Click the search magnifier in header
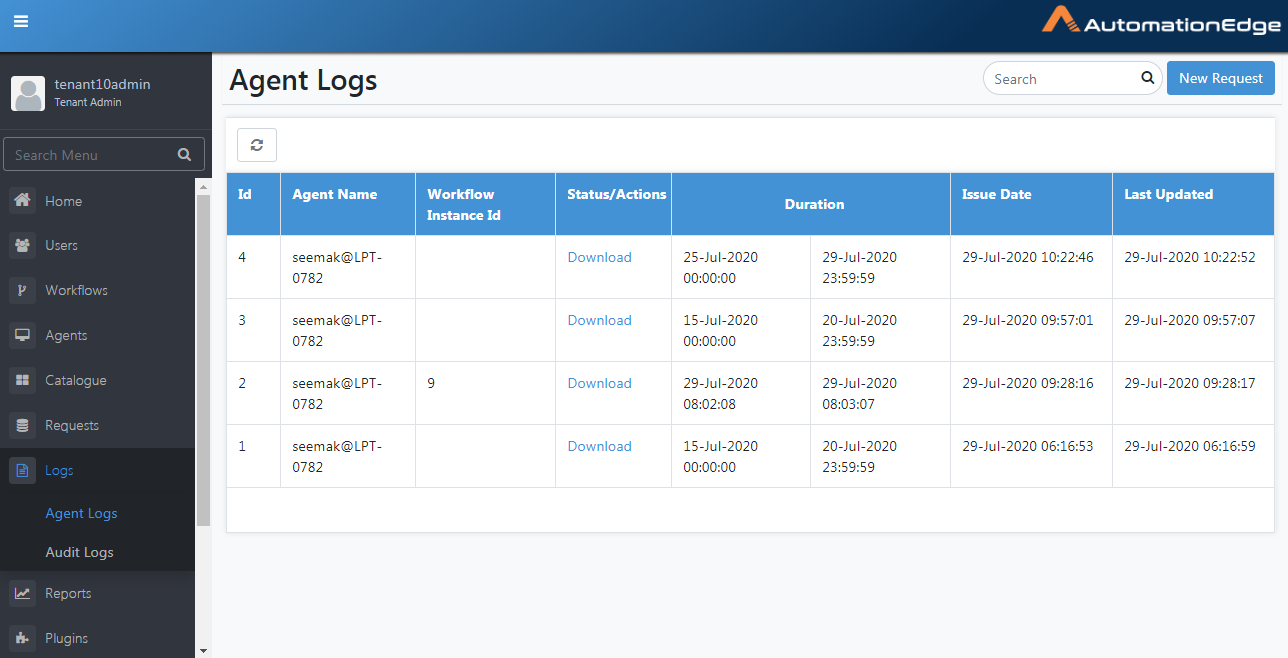1288x658 pixels. pyautogui.click(x=1147, y=78)
